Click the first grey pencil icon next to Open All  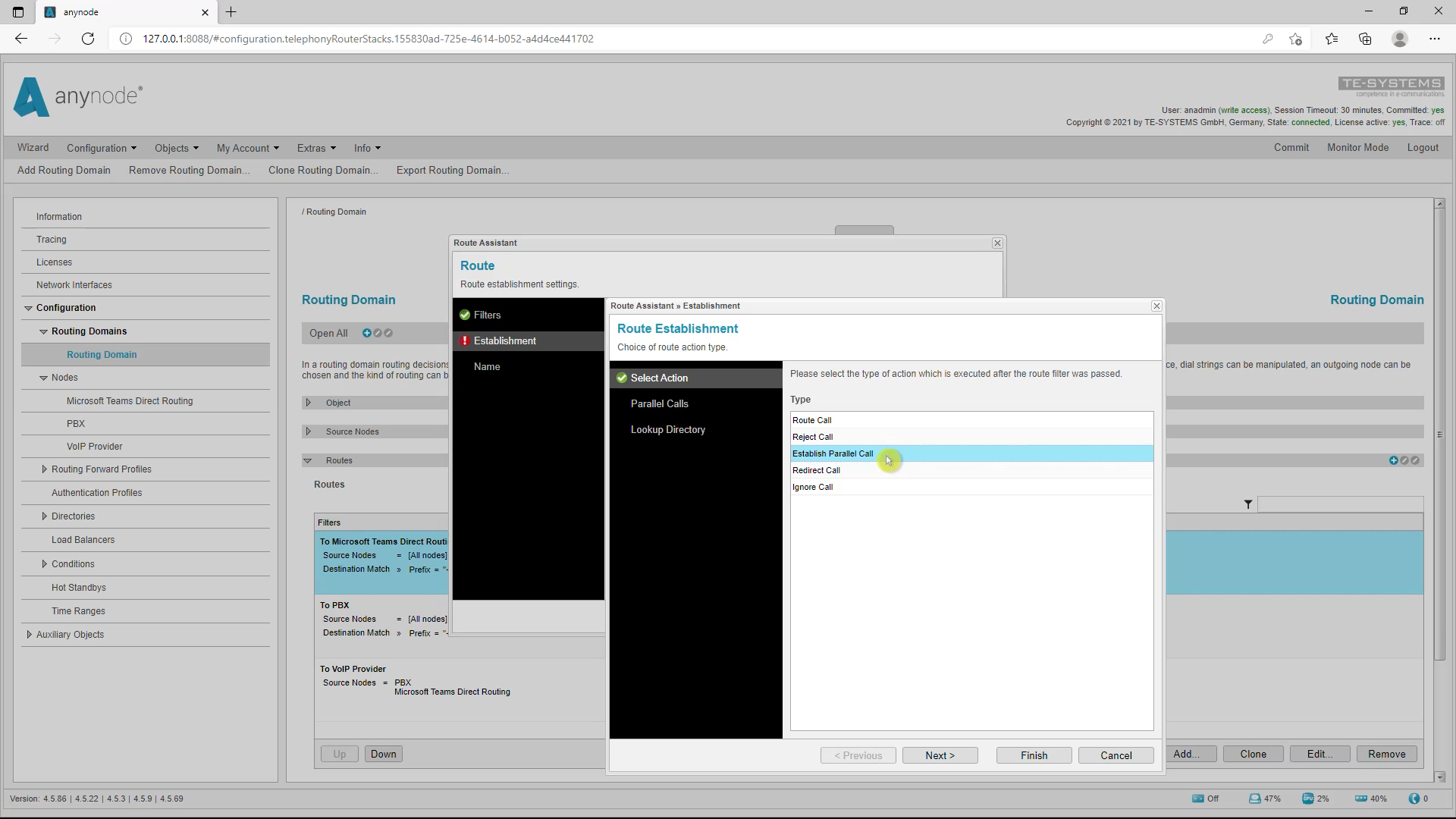pyautogui.click(x=378, y=333)
